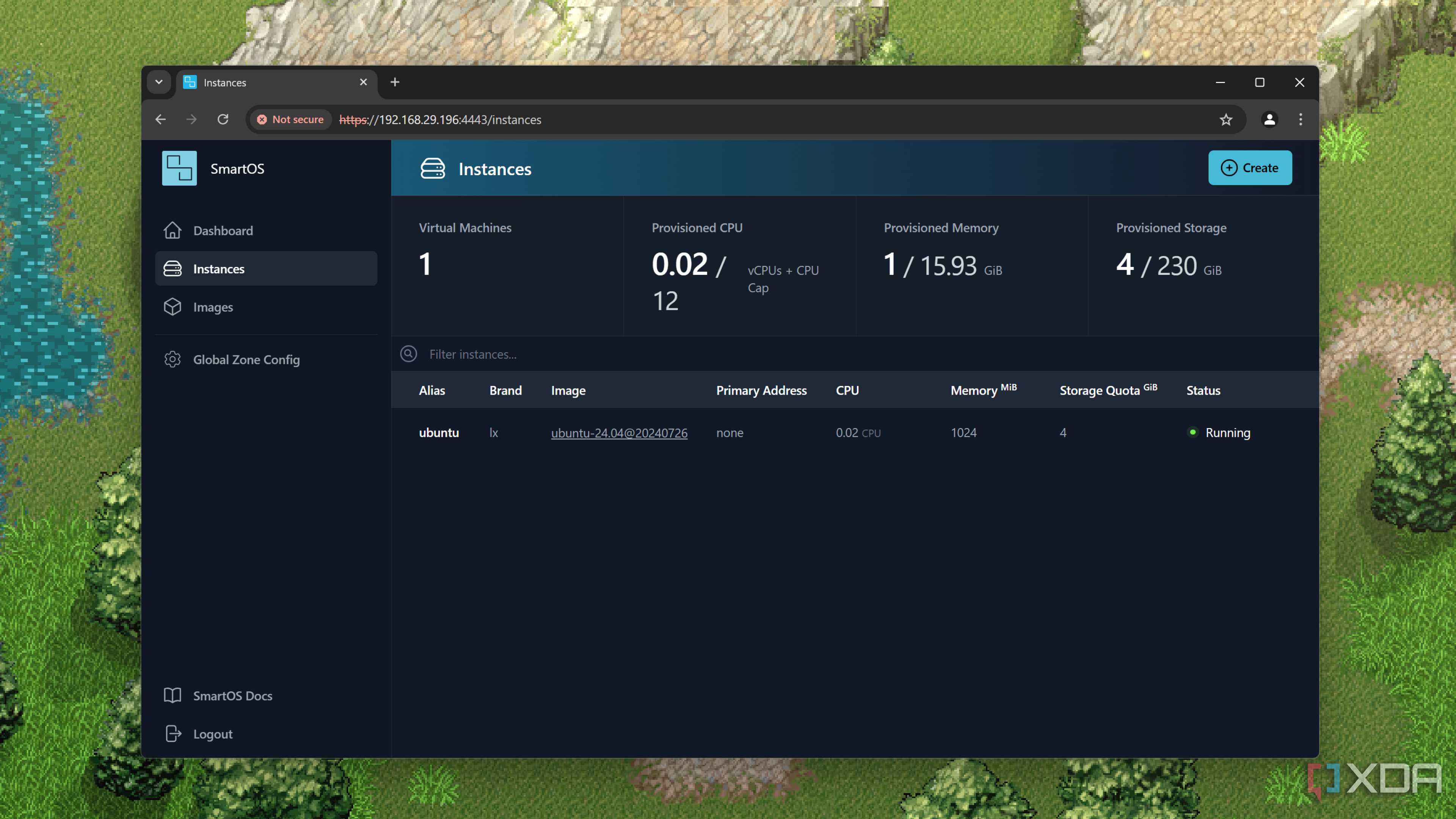Screen dimensions: 1456x819
Task: Sort by the Image column header
Action: click(x=568, y=391)
